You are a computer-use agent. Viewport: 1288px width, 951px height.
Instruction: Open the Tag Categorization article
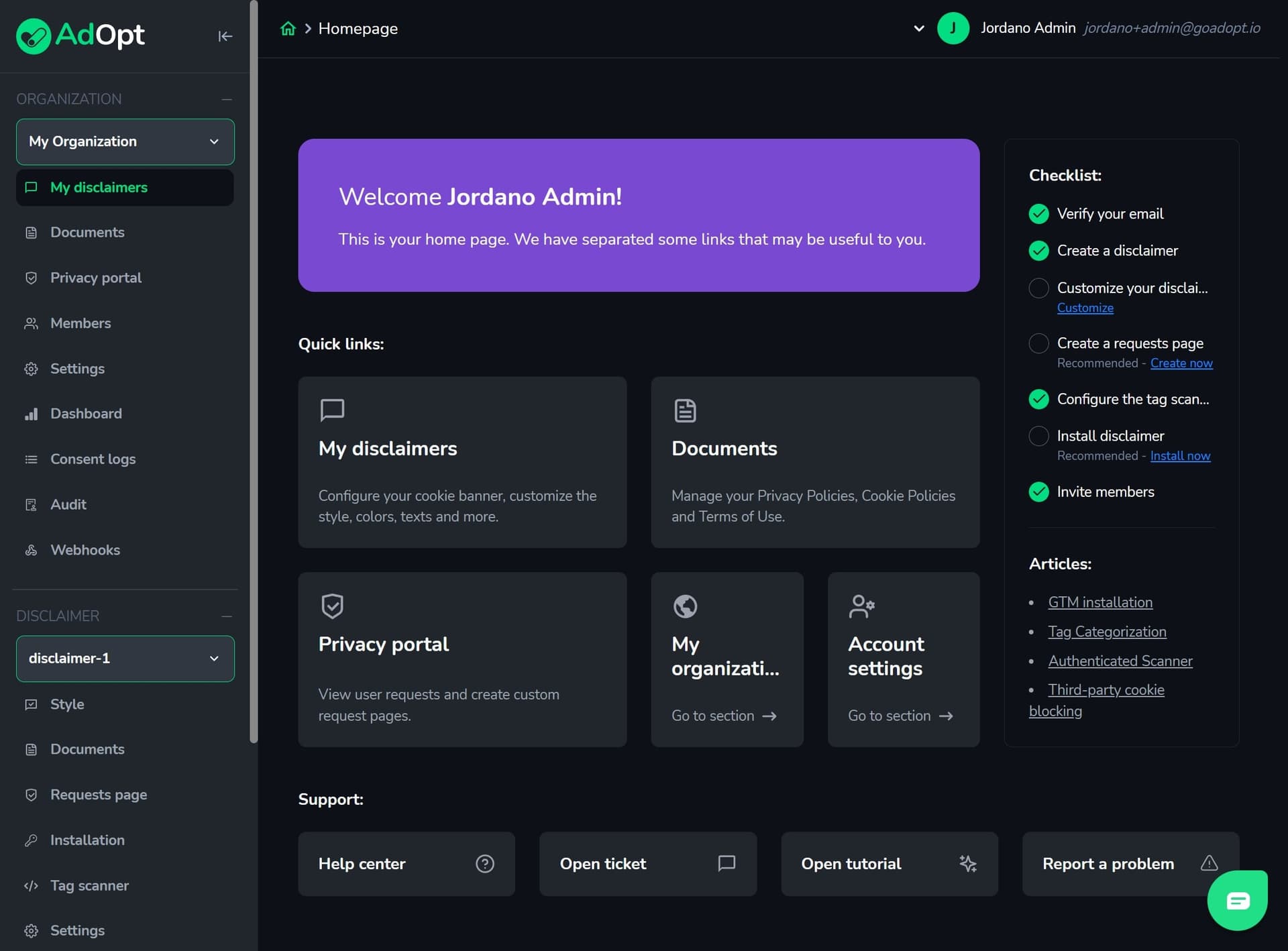(x=1107, y=632)
